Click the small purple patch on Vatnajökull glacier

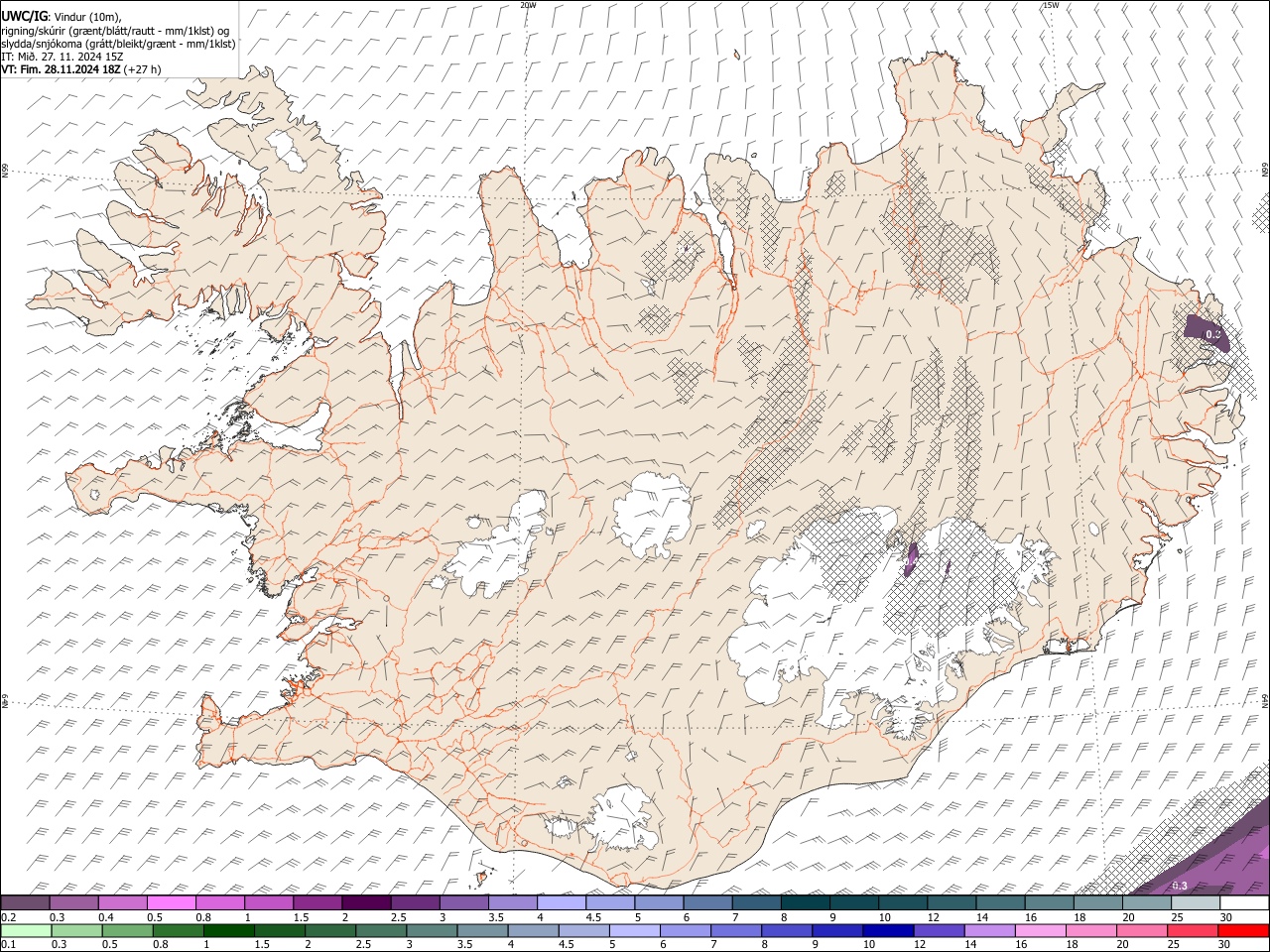(911, 558)
